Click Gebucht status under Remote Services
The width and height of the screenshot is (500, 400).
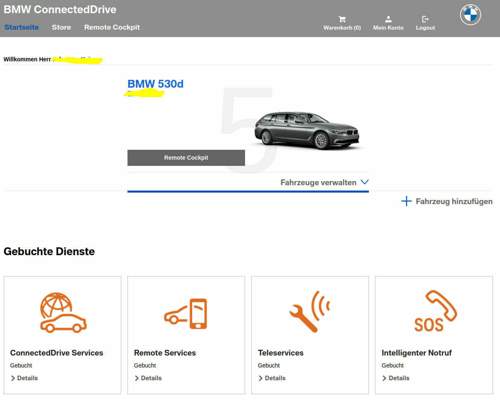145,365
